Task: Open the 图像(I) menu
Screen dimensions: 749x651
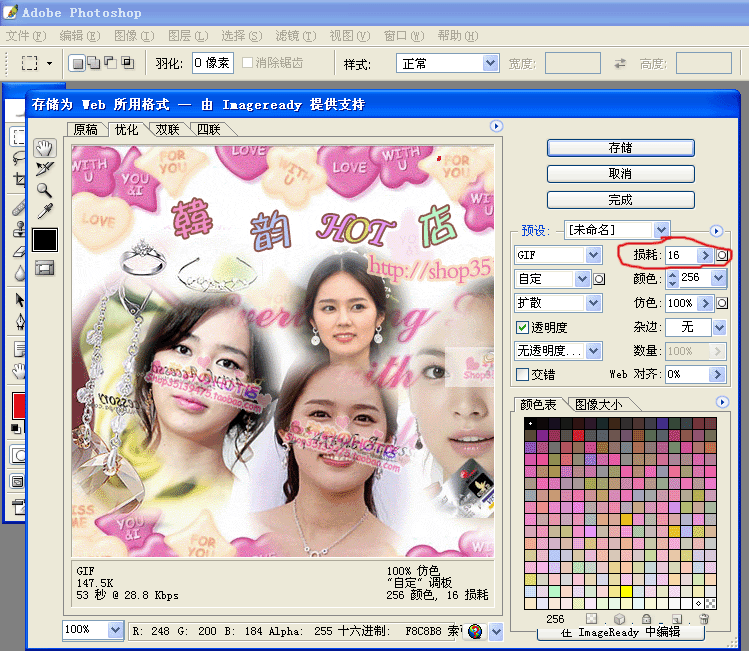Action: pyautogui.click(x=134, y=36)
